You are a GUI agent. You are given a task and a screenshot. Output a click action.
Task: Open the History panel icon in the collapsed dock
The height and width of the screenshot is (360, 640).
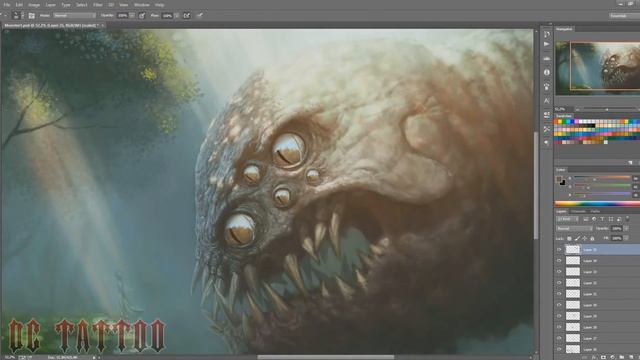pyautogui.click(x=547, y=34)
